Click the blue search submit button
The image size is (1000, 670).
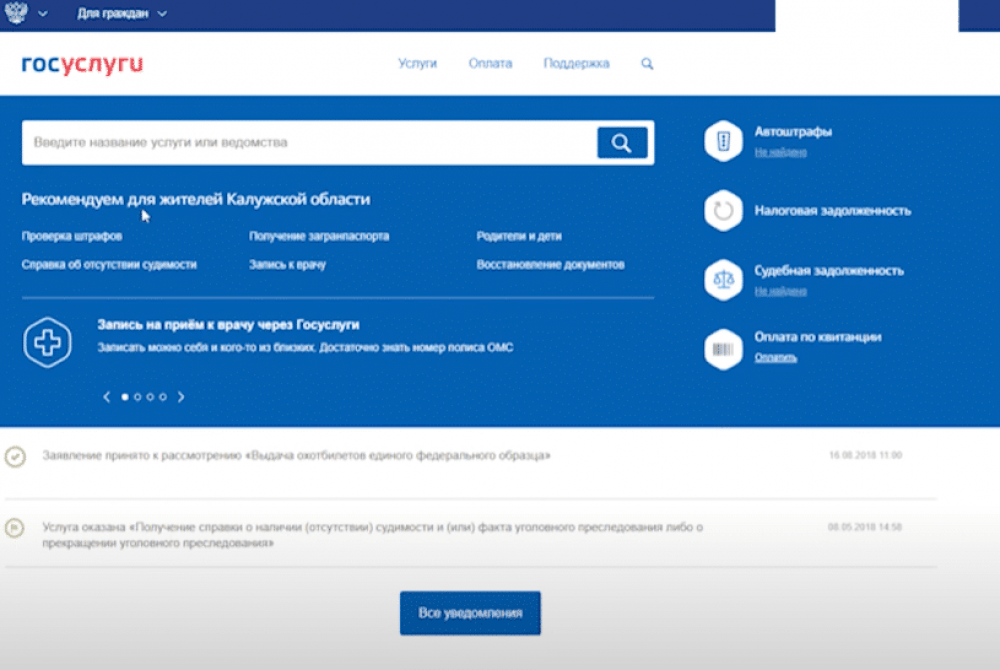622,143
